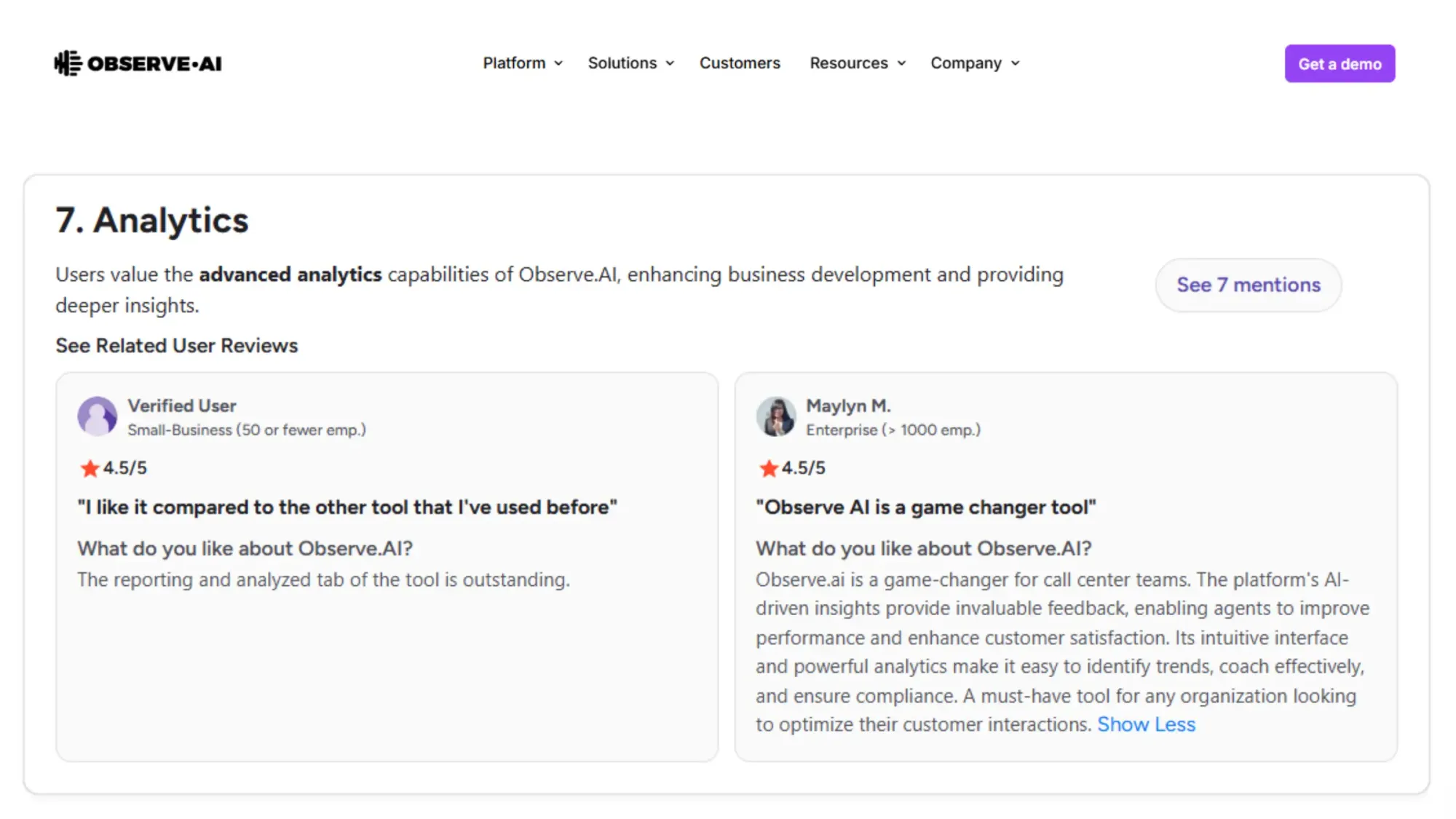Collapse Maylyn's review via Show Less link

click(1147, 724)
